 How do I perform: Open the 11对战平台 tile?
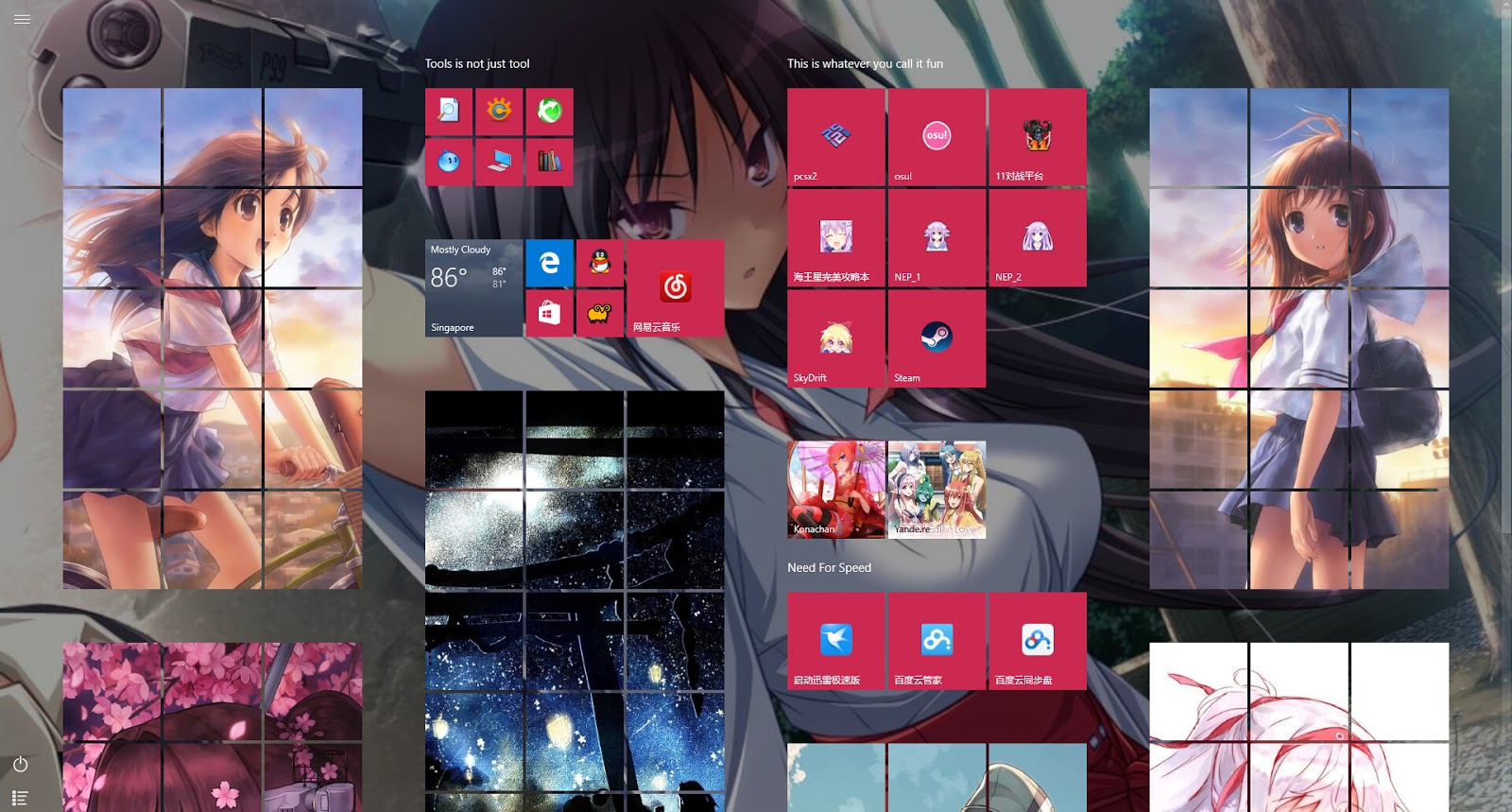[1038, 137]
